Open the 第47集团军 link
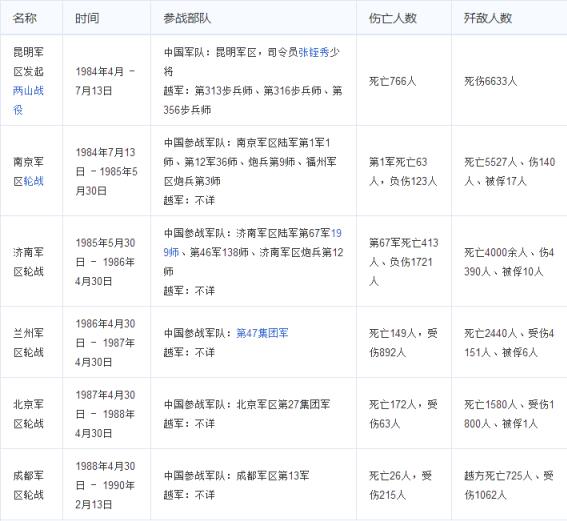Viewport: 567px width, 521px height. (x=262, y=333)
